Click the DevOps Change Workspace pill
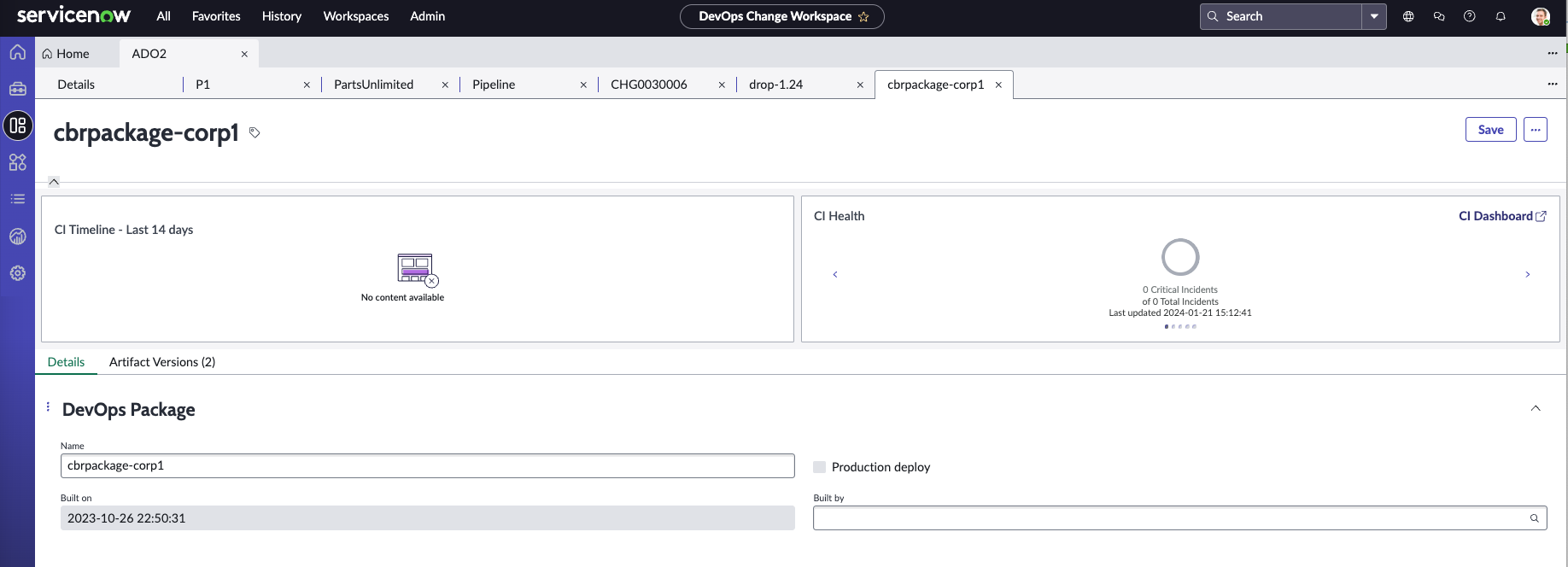 pos(782,16)
